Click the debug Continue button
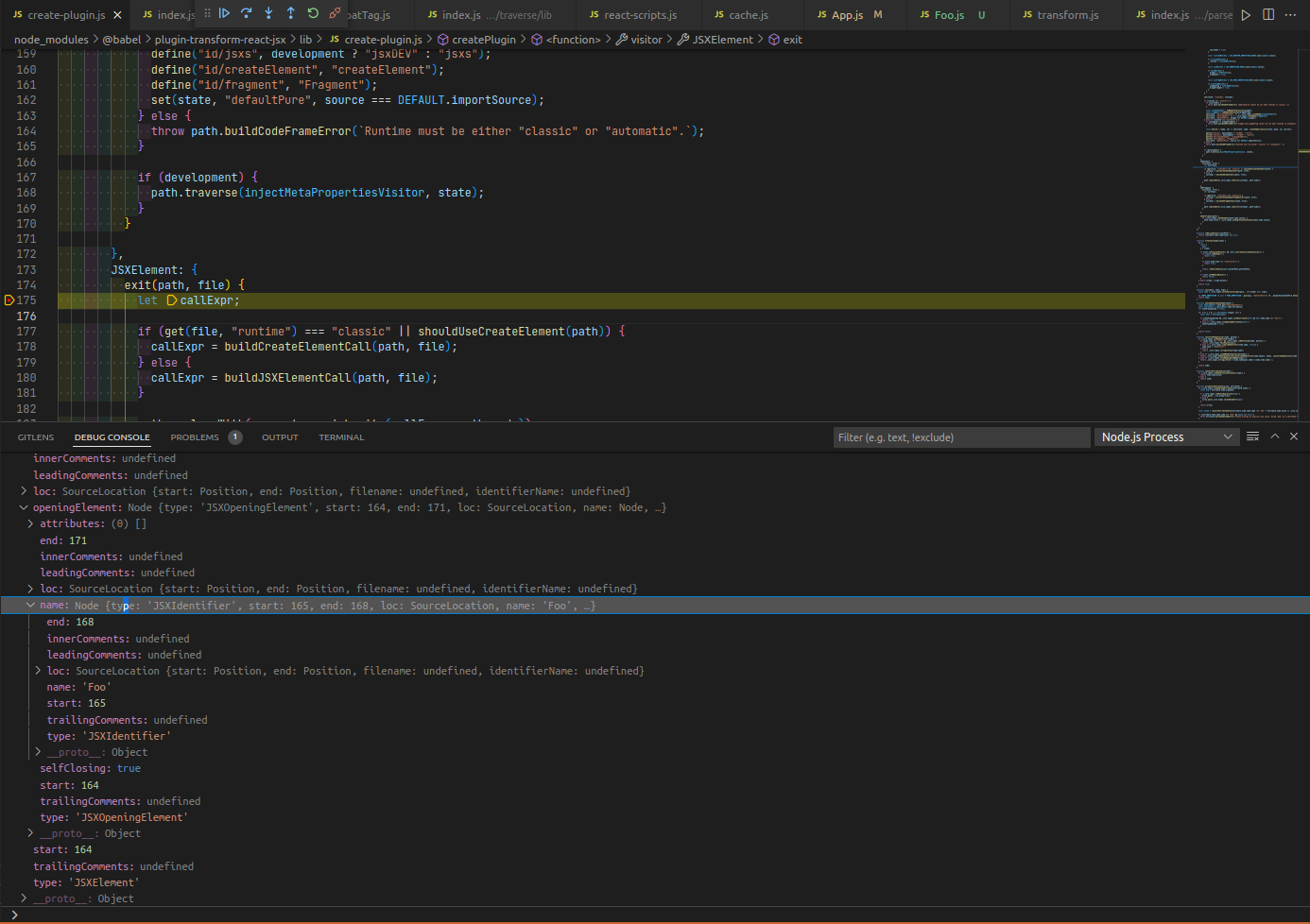1310x924 pixels. click(224, 13)
